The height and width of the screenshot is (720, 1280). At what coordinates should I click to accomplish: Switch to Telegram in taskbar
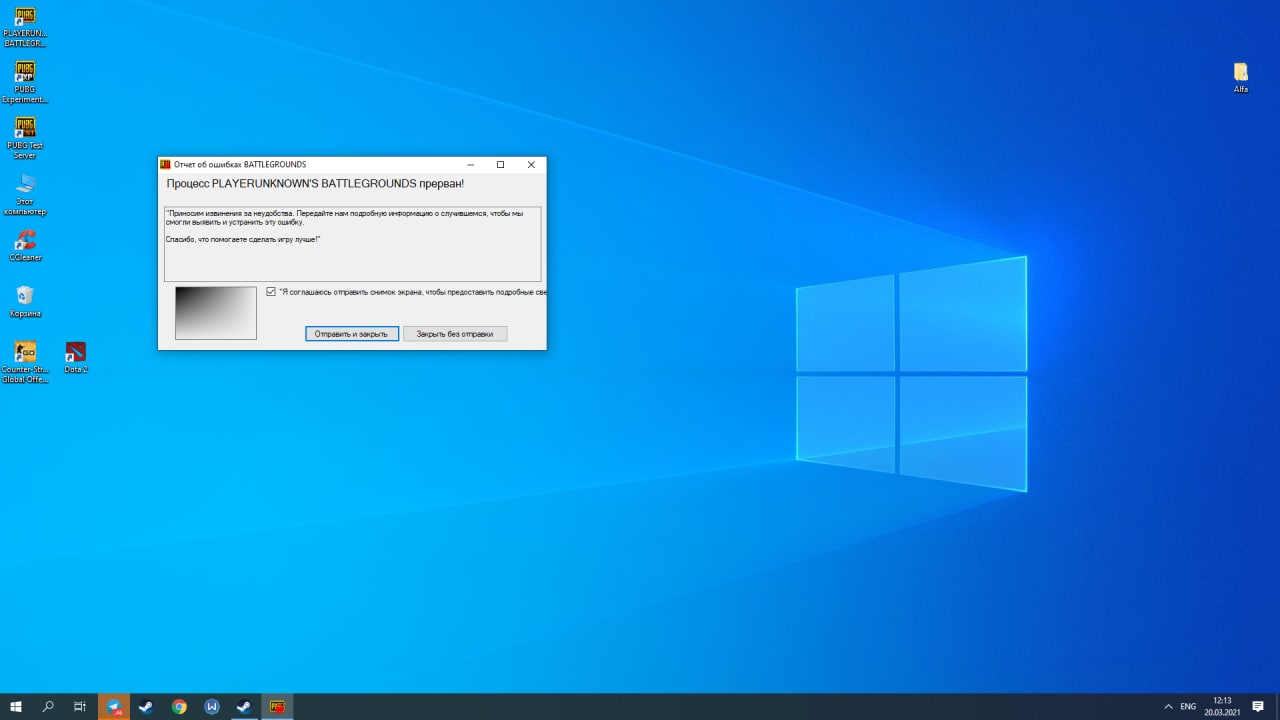coord(114,706)
